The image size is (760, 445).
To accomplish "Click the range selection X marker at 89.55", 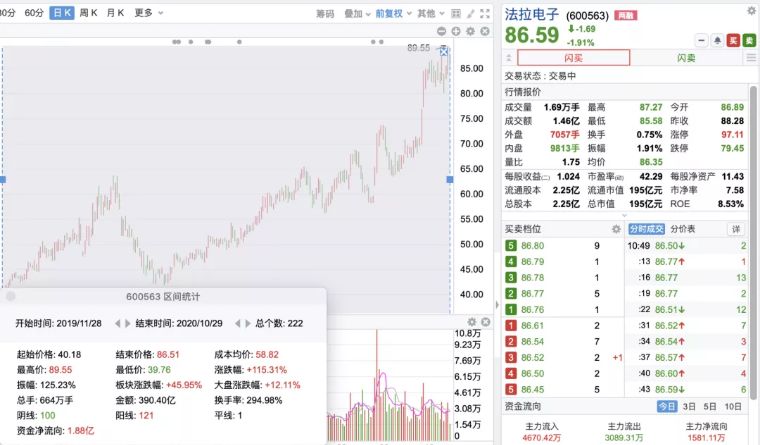I will (x=444, y=51).
